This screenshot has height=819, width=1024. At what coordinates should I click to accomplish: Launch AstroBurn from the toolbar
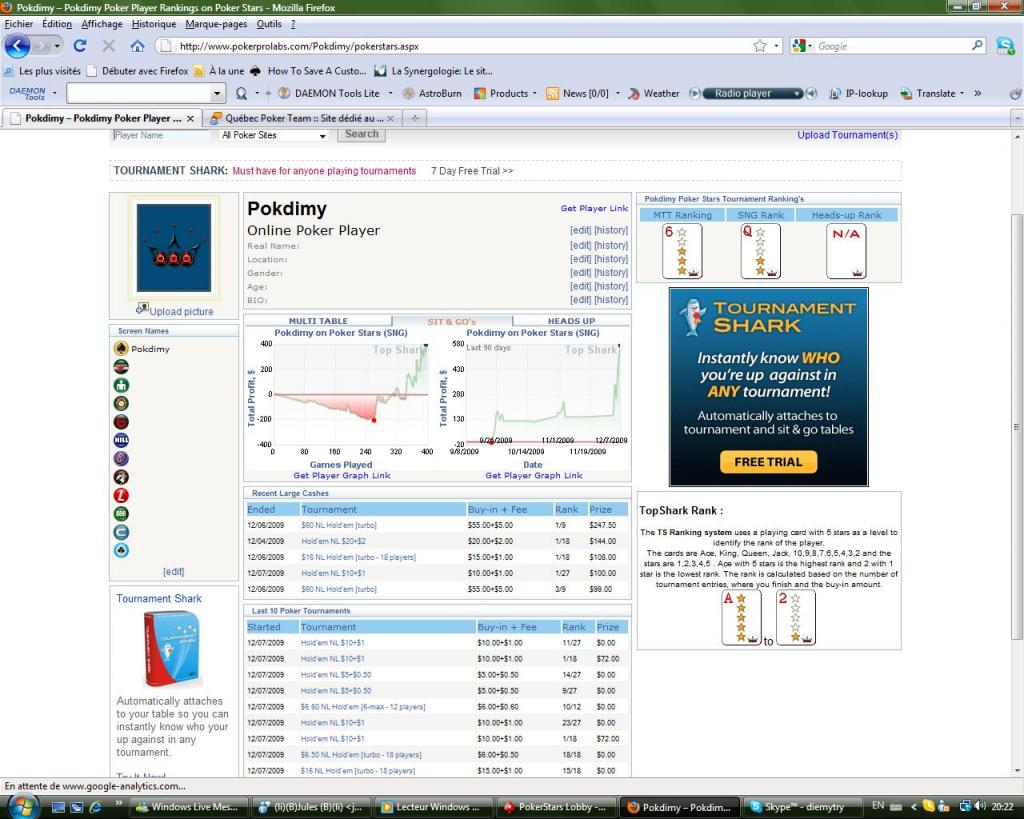click(432, 93)
